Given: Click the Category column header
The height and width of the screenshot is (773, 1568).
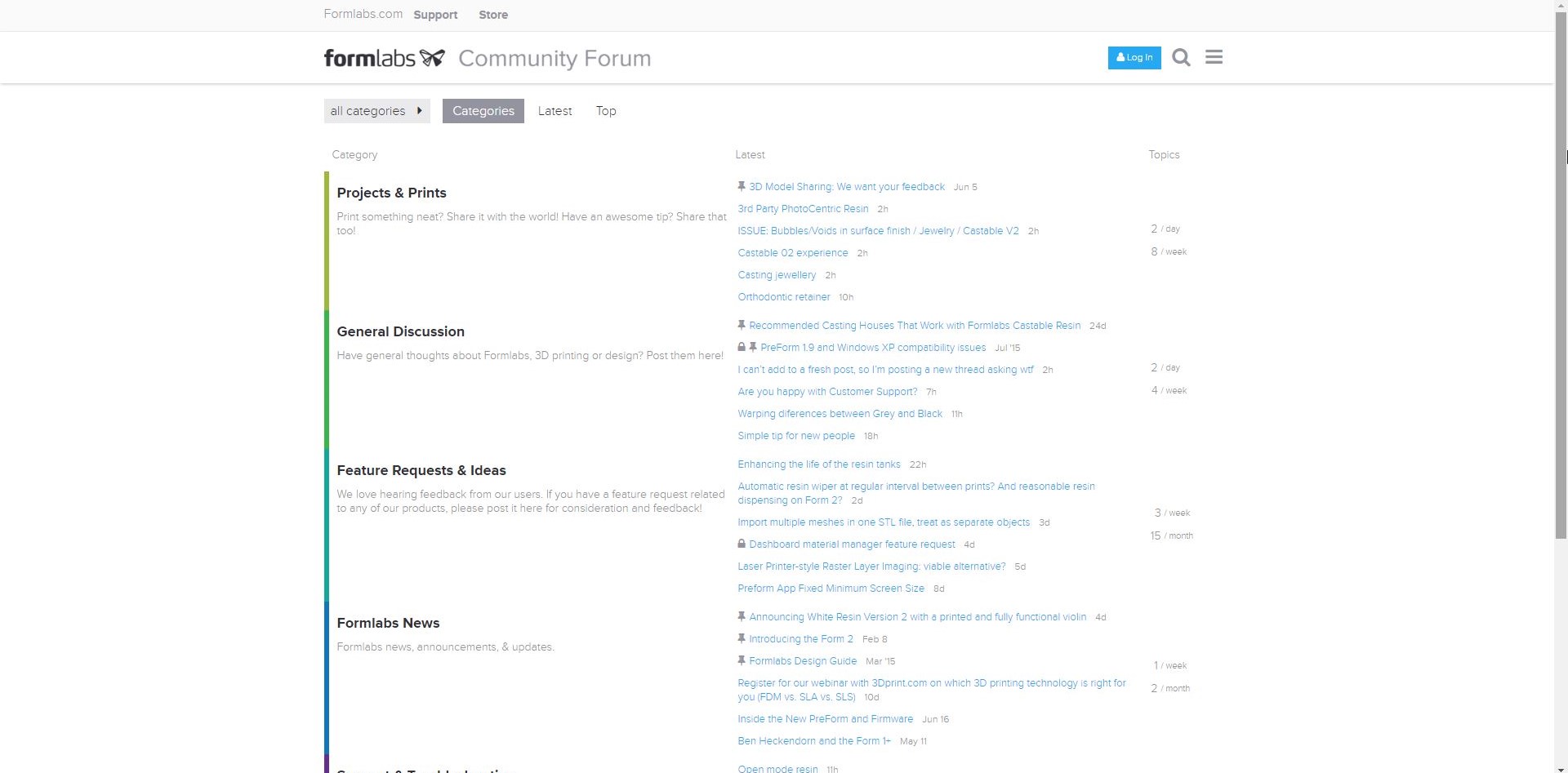Looking at the screenshot, I should (354, 155).
